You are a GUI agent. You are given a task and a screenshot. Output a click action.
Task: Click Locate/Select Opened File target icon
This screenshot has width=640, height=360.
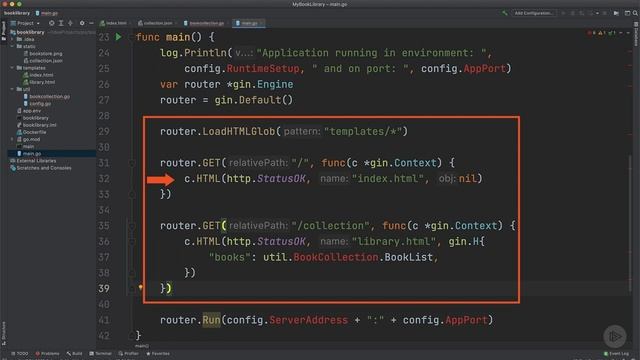tap(51, 23)
